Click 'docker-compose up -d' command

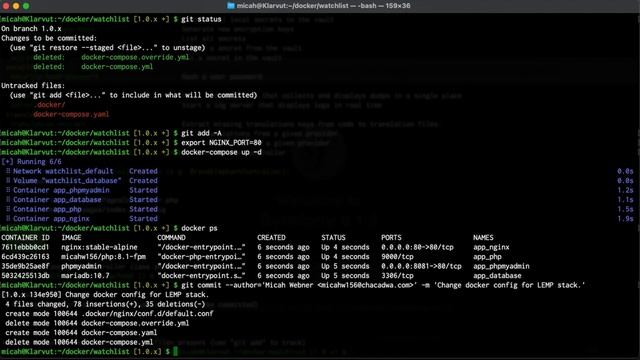(221, 152)
